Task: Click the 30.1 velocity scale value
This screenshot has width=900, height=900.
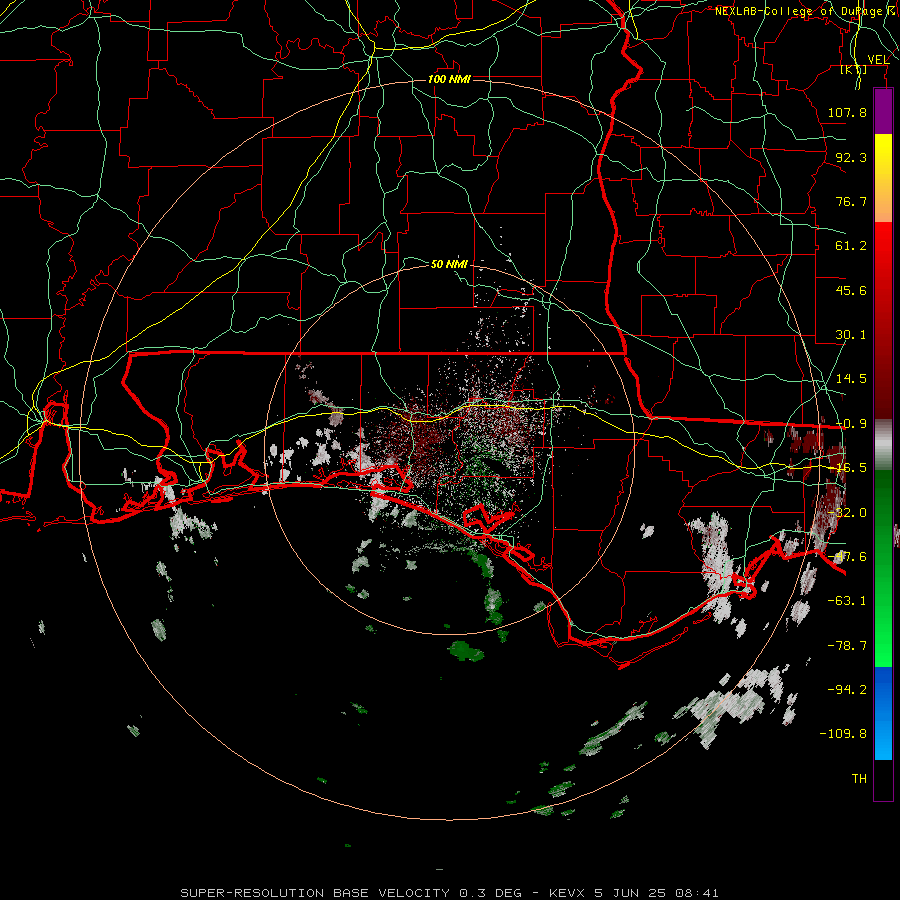Action: click(851, 335)
